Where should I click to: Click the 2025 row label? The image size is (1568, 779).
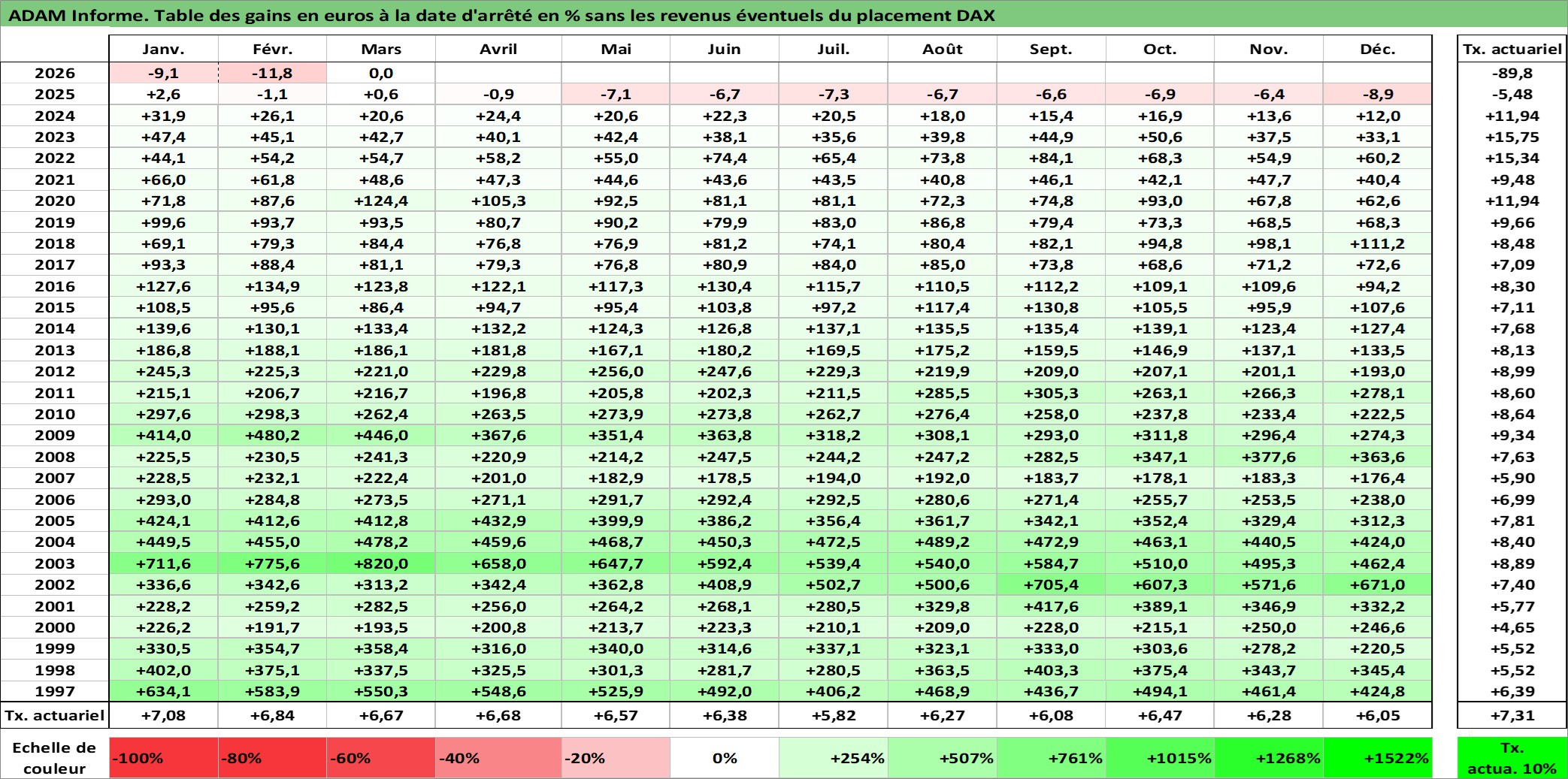coord(55,94)
